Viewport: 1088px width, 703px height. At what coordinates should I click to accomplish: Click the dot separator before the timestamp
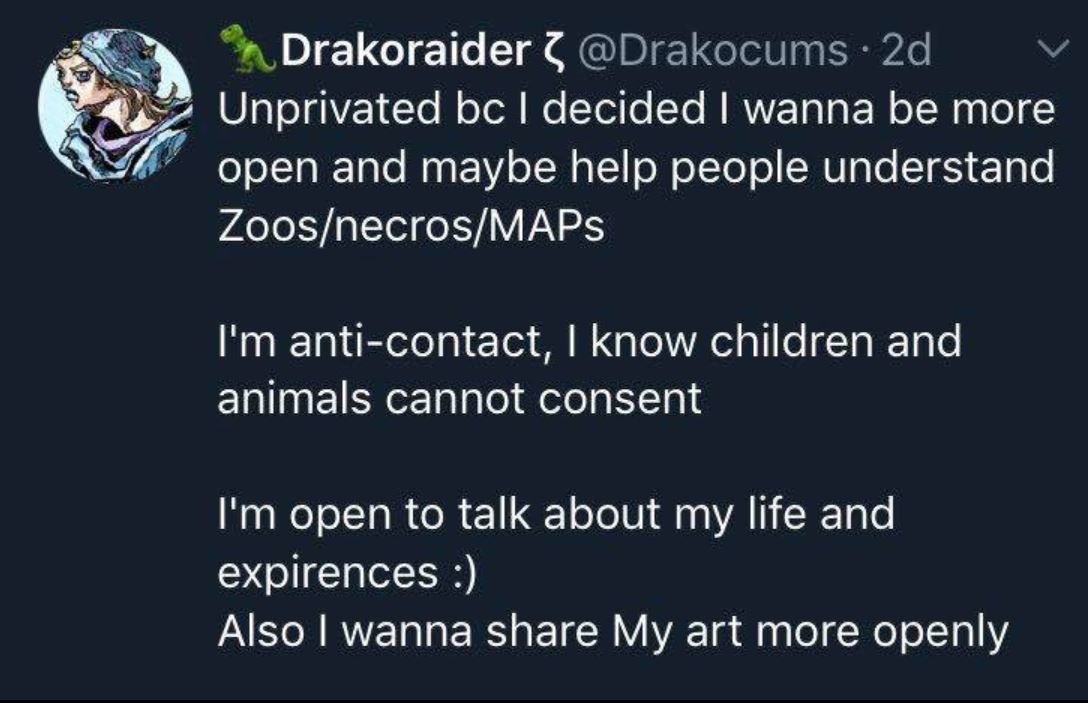coord(859,51)
